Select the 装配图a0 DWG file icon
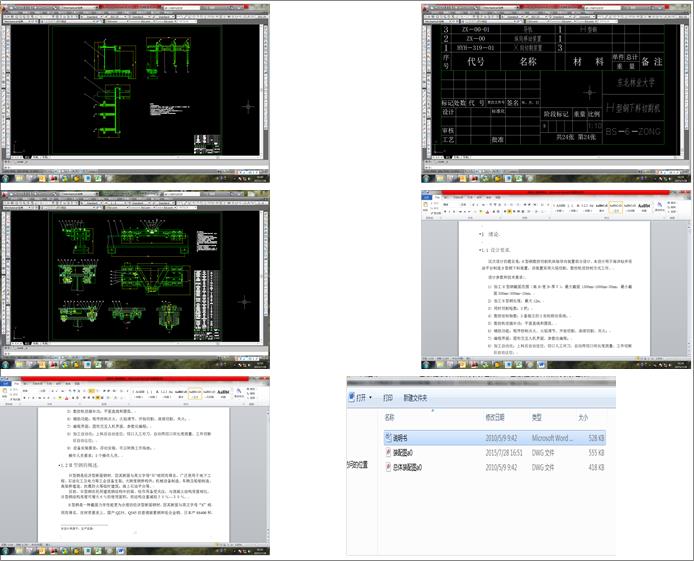The width and height of the screenshot is (694, 561). [x=388, y=453]
